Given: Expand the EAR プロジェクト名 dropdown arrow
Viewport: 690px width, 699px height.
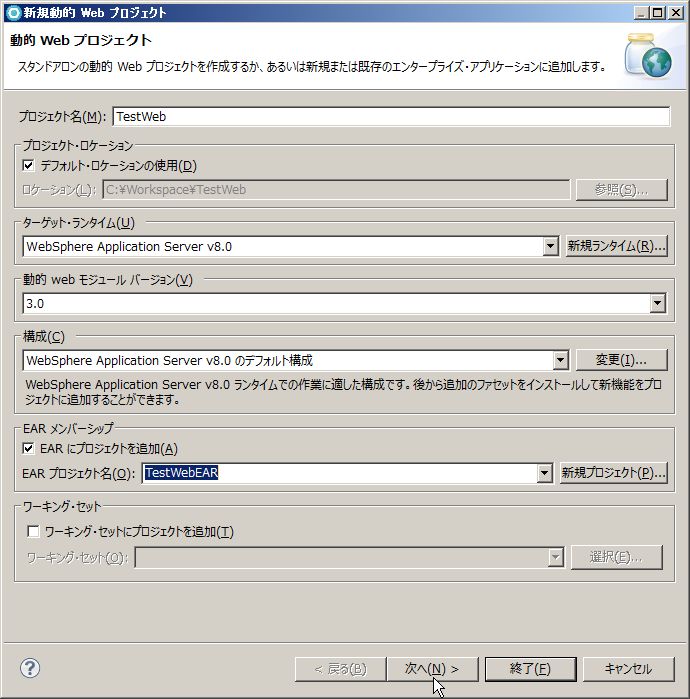Looking at the screenshot, I should (x=544, y=473).
